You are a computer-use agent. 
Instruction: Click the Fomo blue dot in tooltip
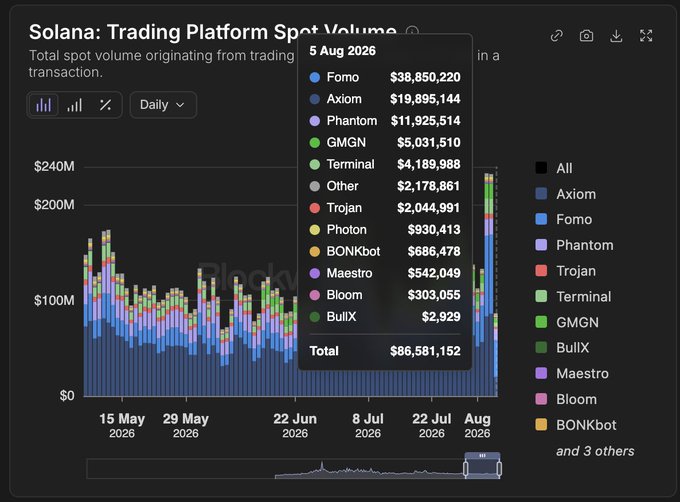click(315, 77)
